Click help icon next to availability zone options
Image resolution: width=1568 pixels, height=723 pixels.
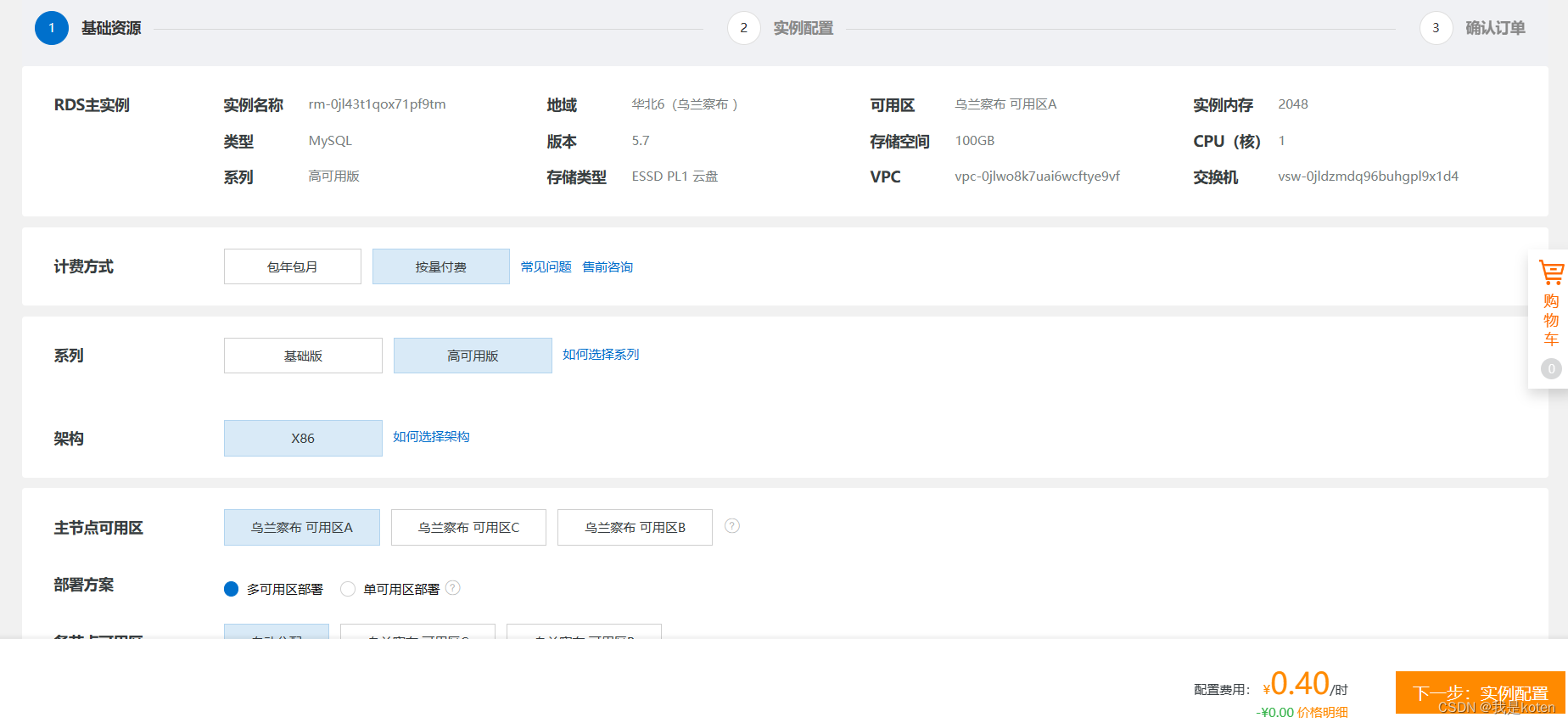[732, 526]
